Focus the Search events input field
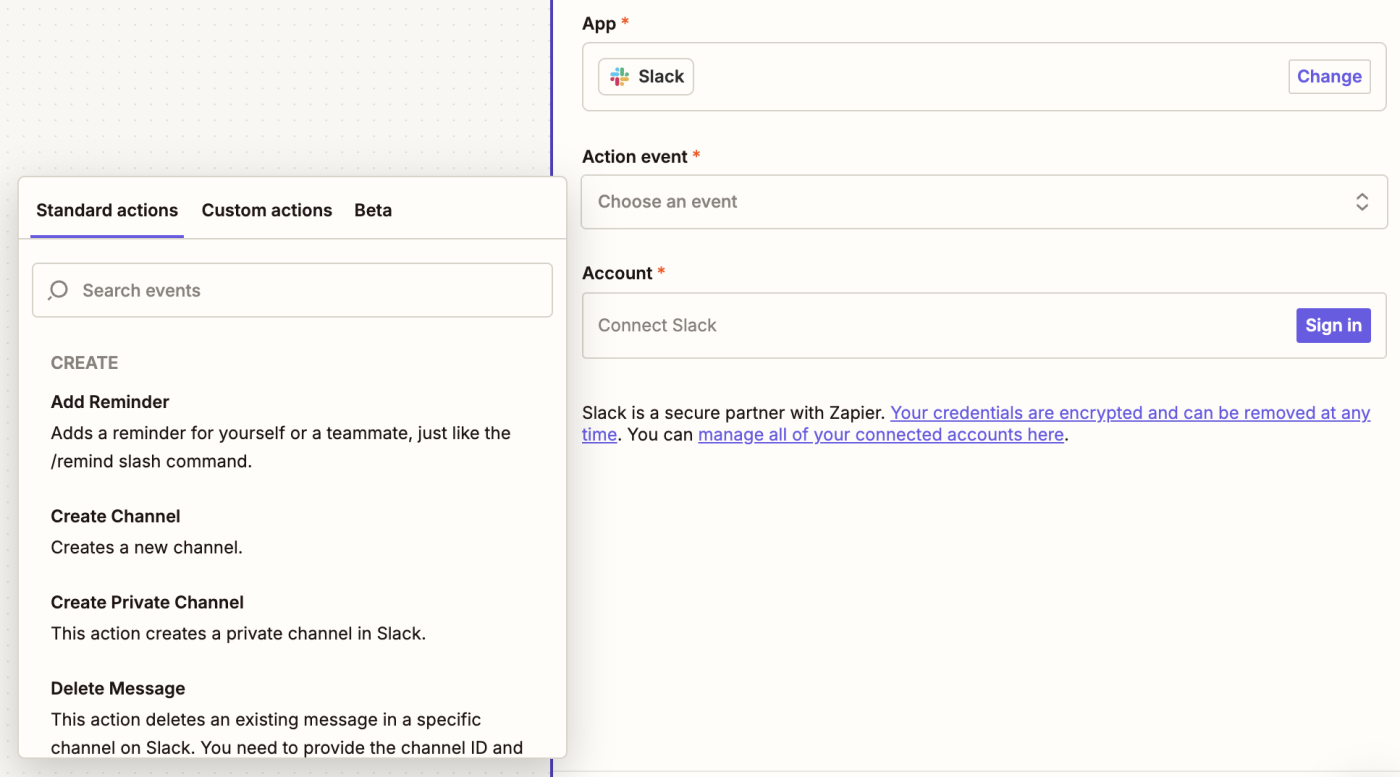1400x777 pixels. (292, 290)
